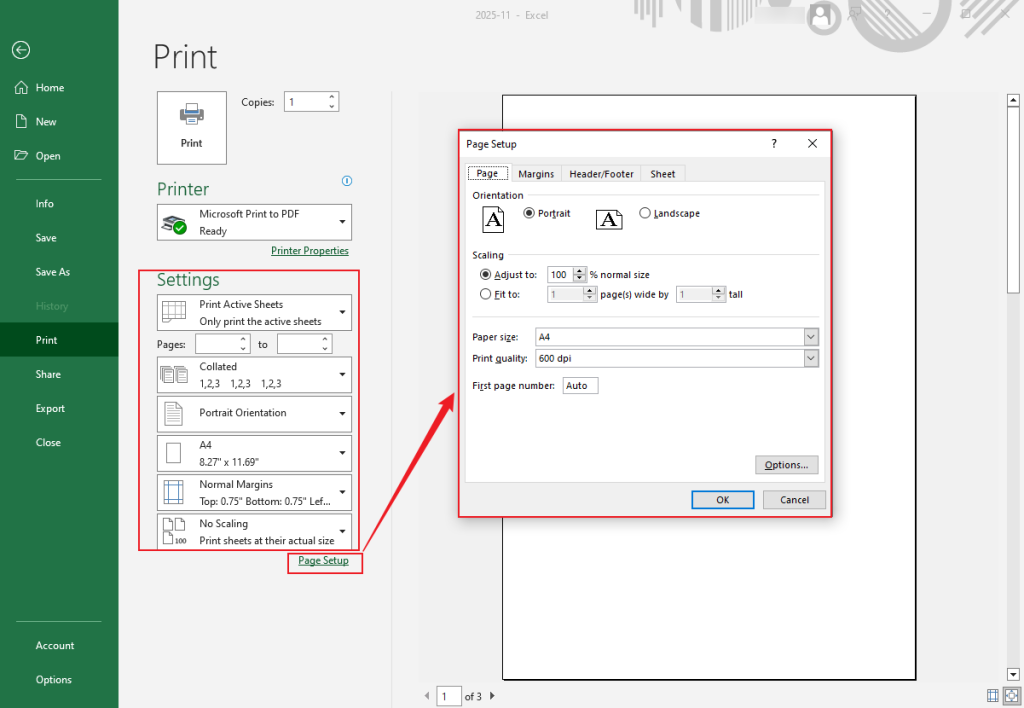Click the back arrow to exit Print view

click(20, 50)
